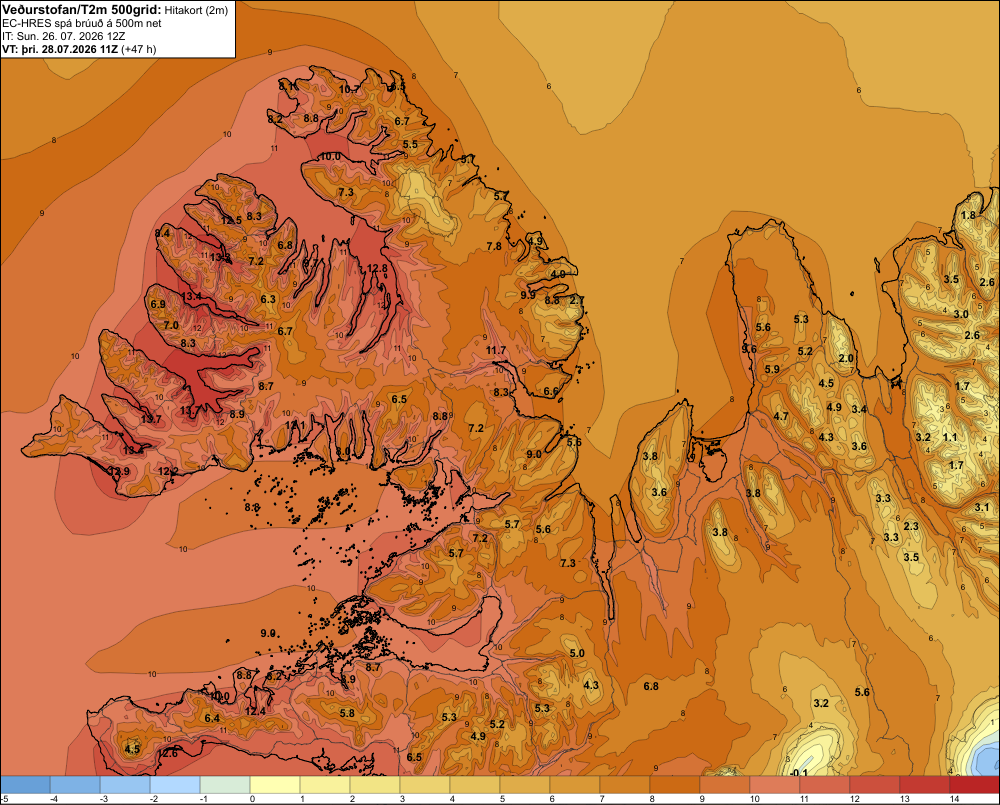Viewport: 1000px width, 805px height.
Task: Click the 1.8 temperature label
Action: coord(968,215)
